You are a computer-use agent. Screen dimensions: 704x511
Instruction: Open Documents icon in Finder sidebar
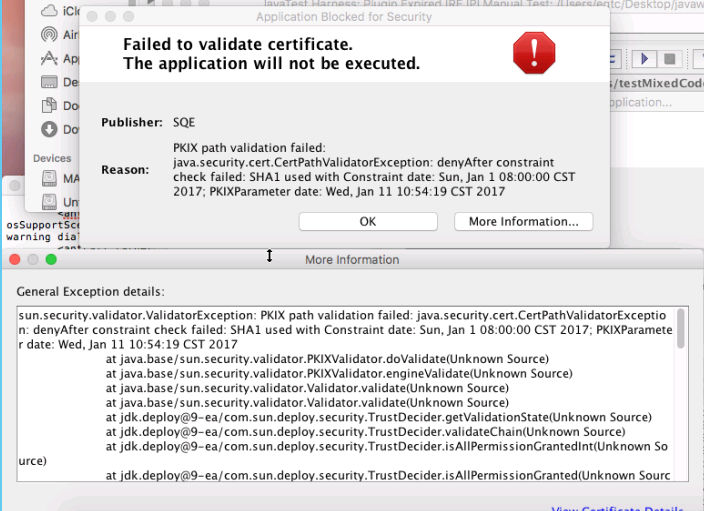click(x=50, y=105)
